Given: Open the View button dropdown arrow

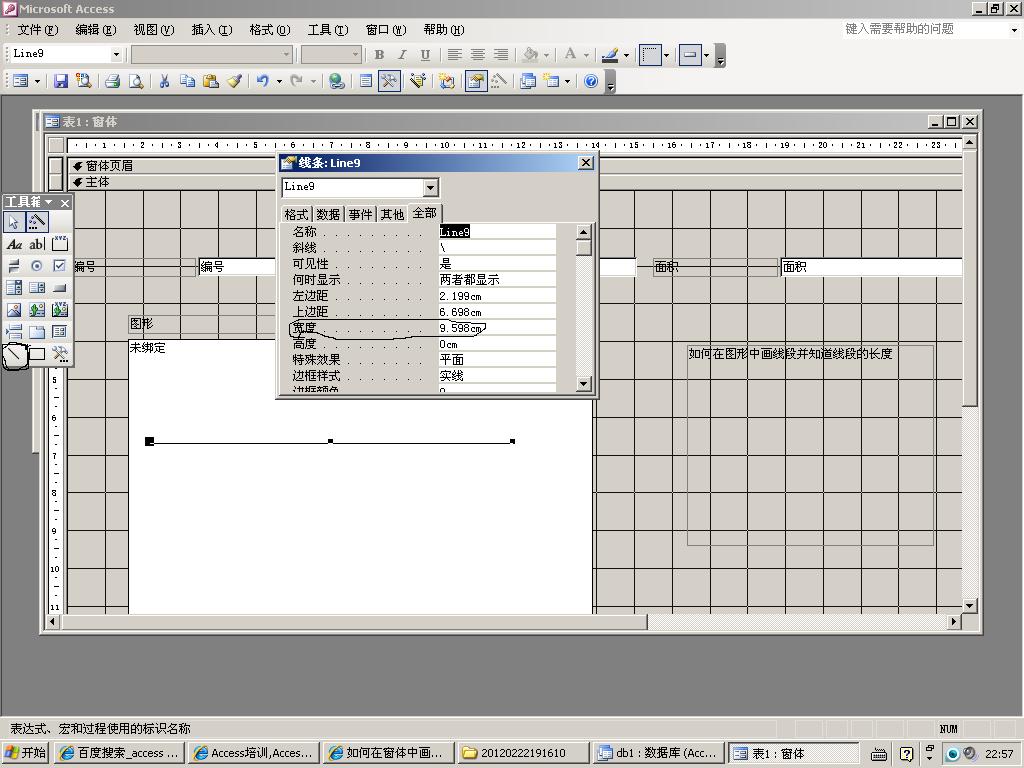Looking at the screenshot, I should coord(37,81).
